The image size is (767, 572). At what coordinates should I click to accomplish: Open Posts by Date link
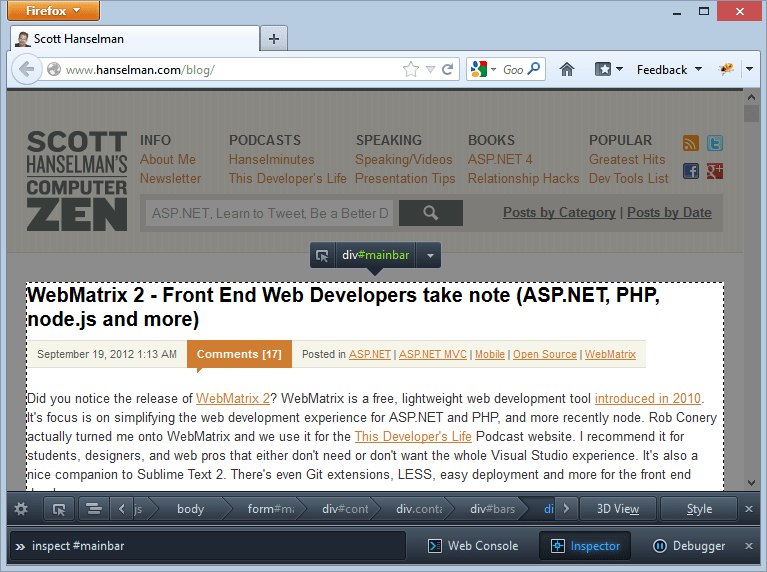click(x=669, y=212)
